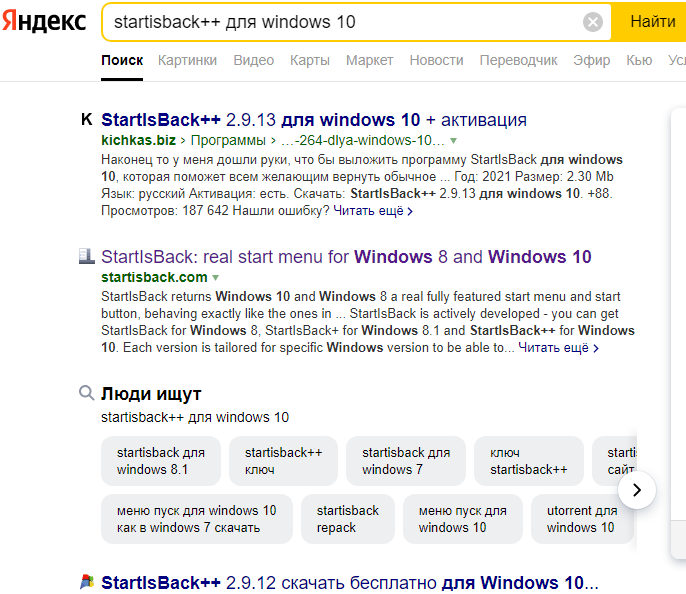This screenshot has width=686, height=594.
Task: Select suggestion startisback repack
Action: pyautogui.click(x=347, y=519)
